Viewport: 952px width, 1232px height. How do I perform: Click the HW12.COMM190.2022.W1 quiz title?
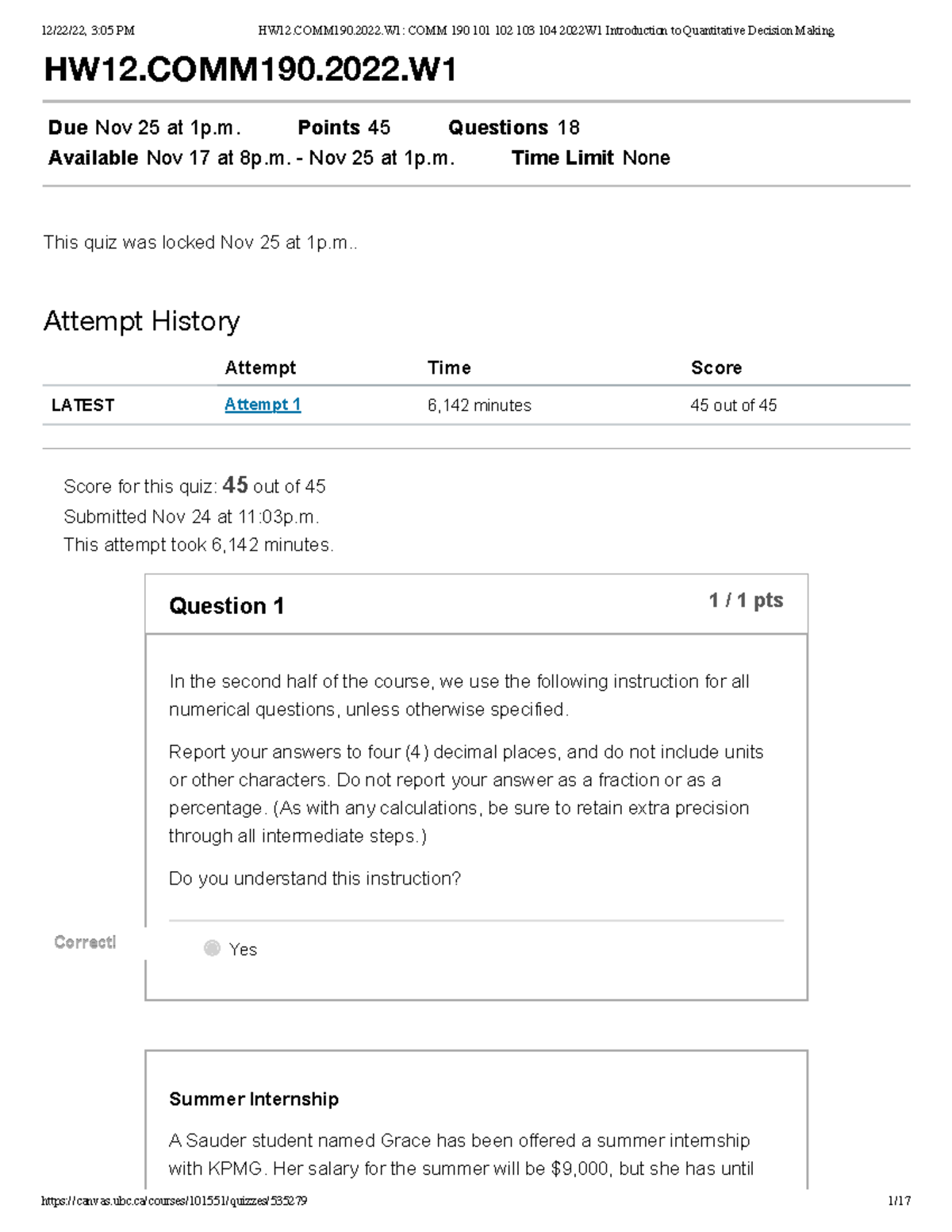pyautogui.click(x=250, y=70)
